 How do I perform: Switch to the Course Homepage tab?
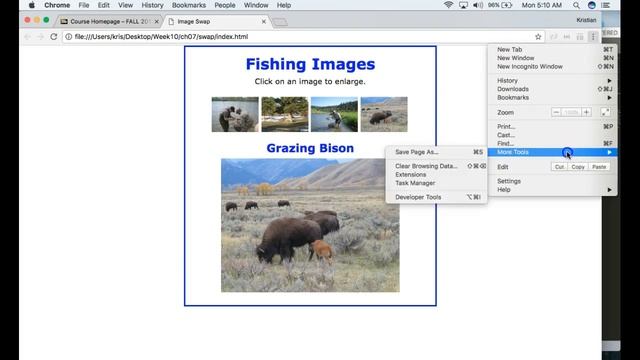pyautogui.click(x=108, y=22)
